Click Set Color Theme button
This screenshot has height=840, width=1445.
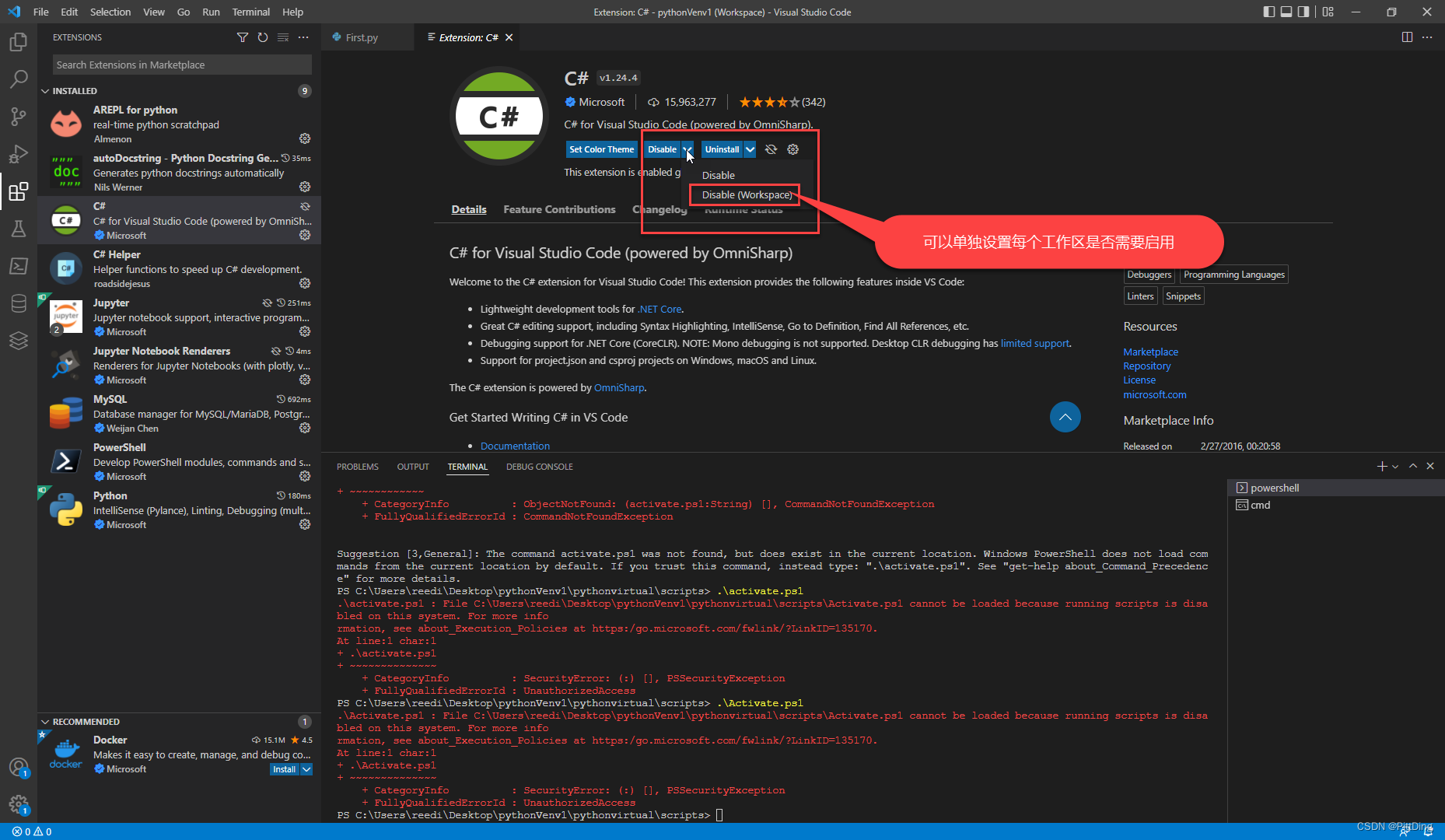point(601,149)
